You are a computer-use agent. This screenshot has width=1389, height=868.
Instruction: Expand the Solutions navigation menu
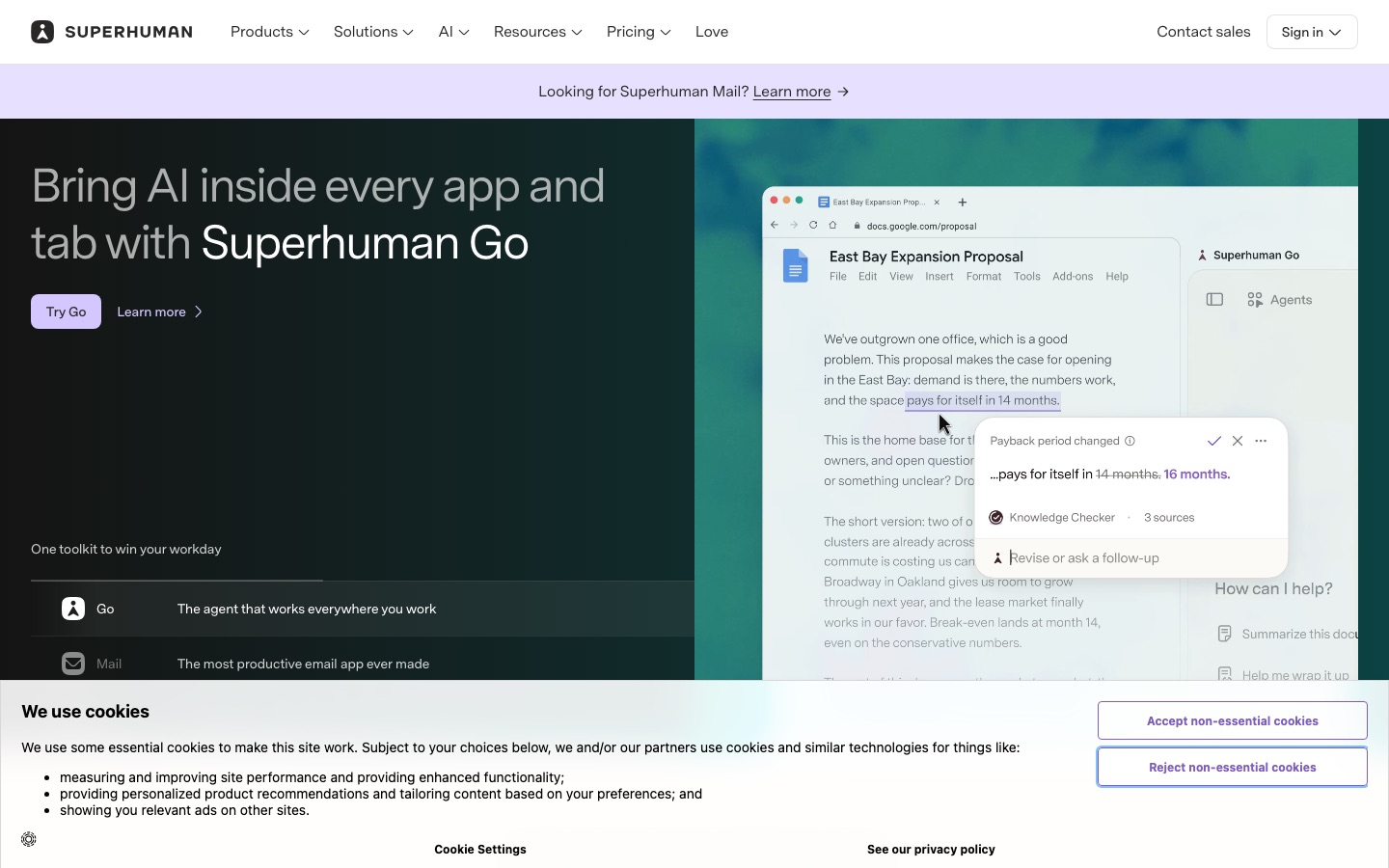pos(373,32)
